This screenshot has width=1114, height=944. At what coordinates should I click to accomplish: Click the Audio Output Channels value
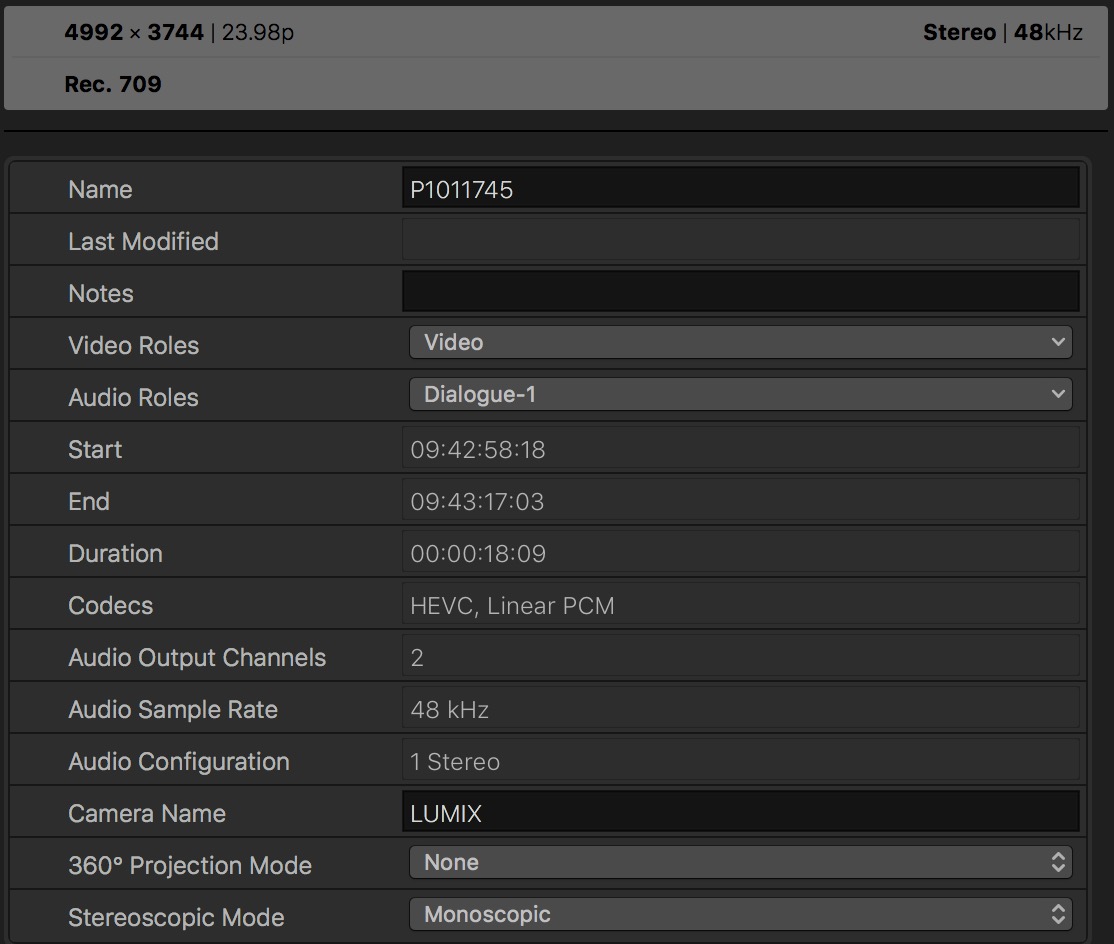[417, 658]
